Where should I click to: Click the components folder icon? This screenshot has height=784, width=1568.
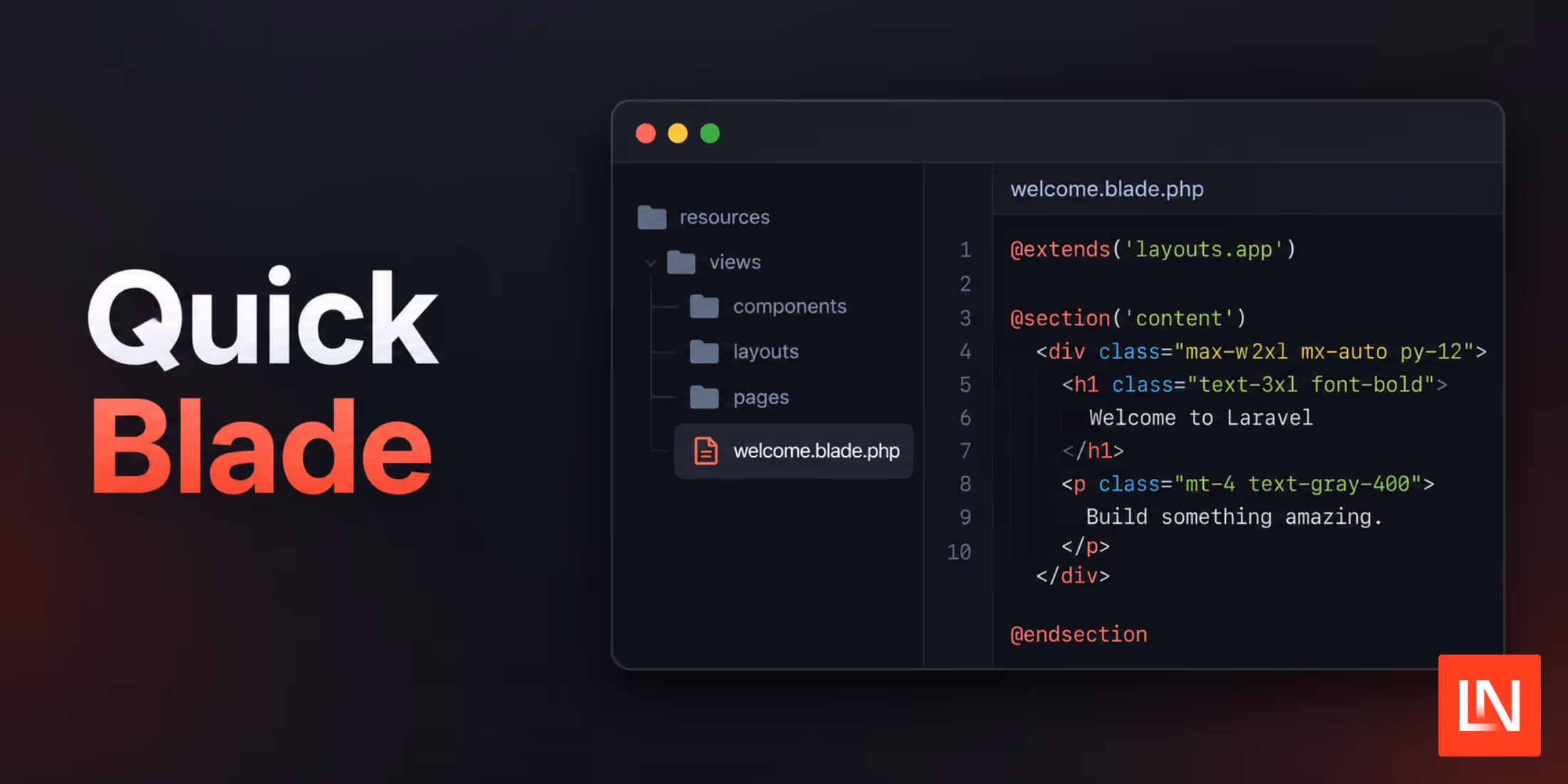coord(704,306)
